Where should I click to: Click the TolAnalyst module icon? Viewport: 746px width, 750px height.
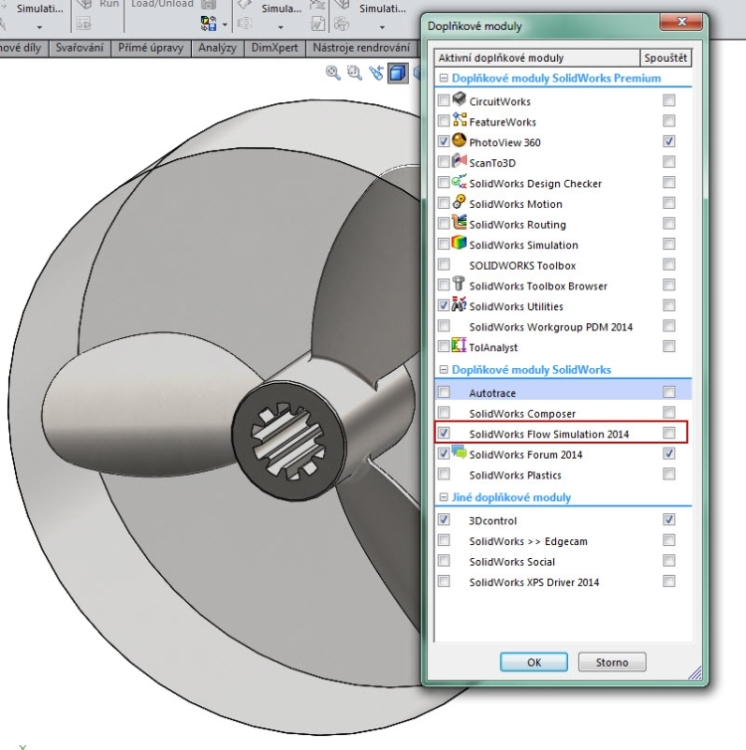click(459, 345)
